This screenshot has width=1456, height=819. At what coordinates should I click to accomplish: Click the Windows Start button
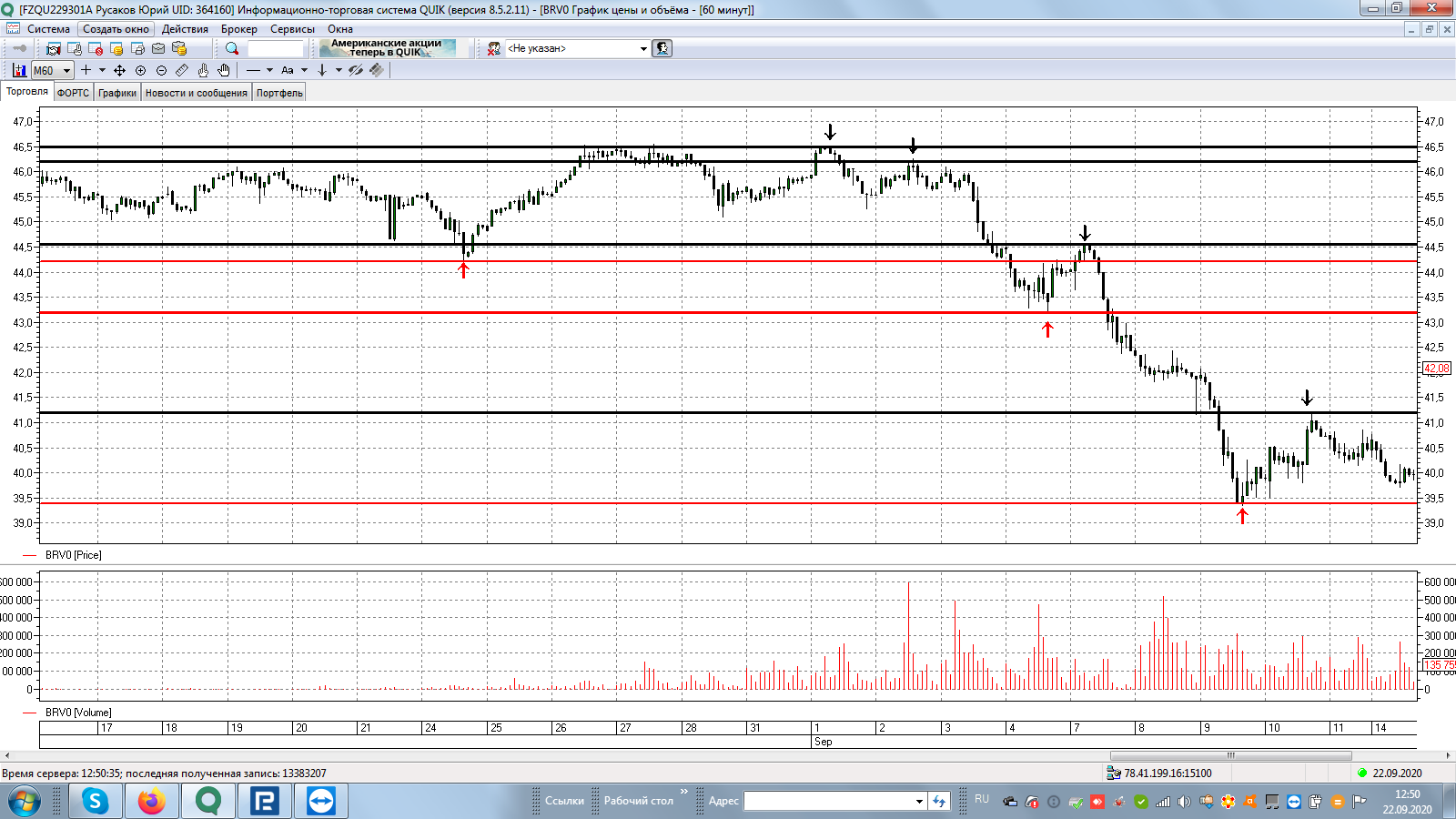coord(25,801)
